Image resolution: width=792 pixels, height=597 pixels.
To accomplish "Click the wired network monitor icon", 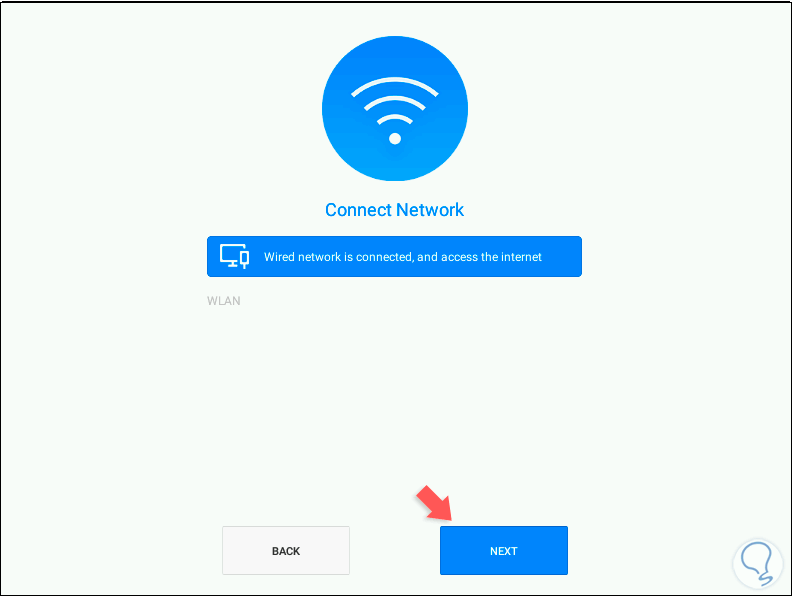I will point(234,256).
